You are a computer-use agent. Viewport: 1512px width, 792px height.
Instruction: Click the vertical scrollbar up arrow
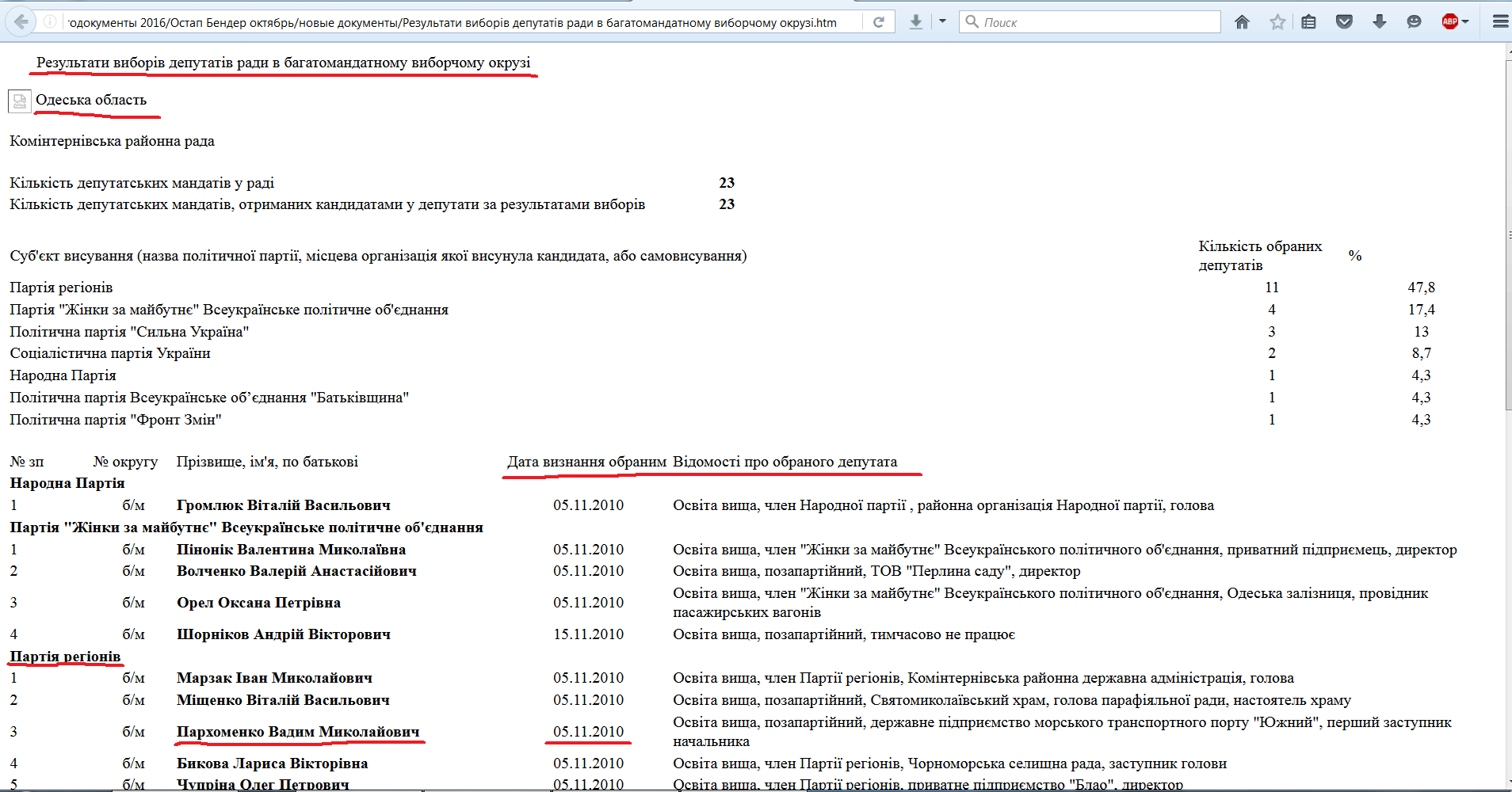point(1507,51)
